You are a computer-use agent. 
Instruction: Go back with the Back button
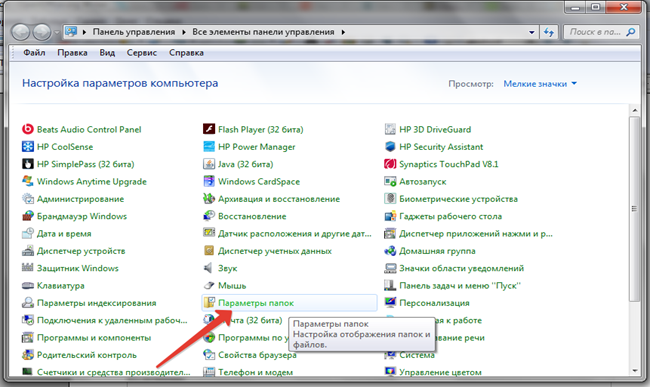click(21, 32)
